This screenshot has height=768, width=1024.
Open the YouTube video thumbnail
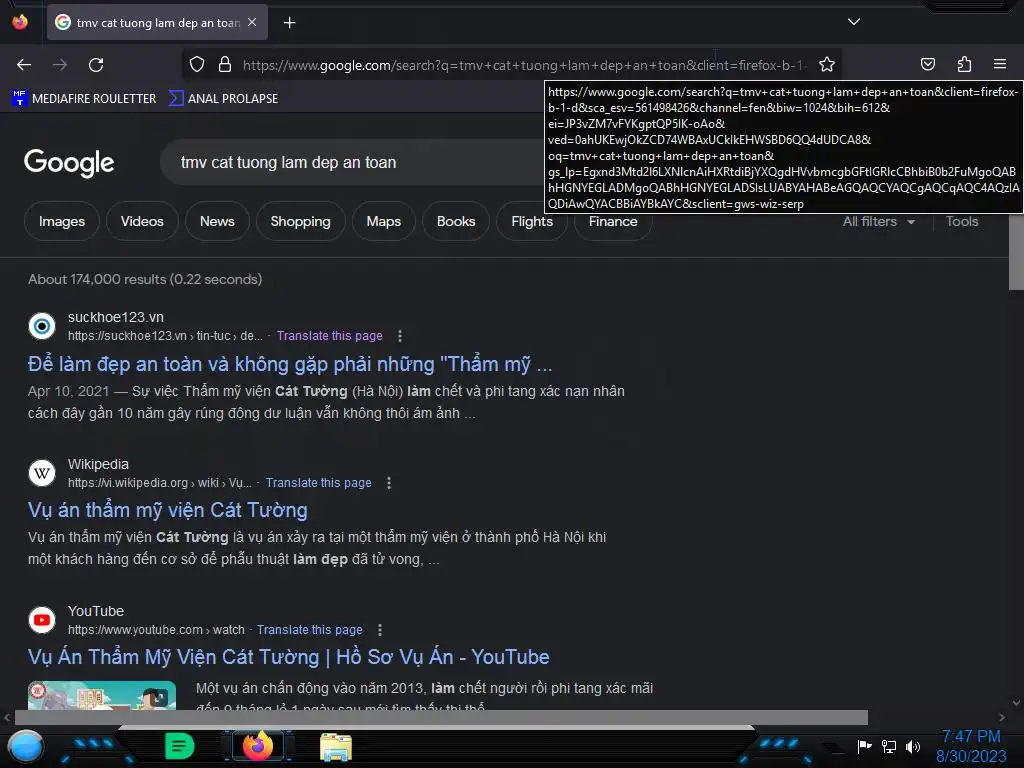click(102, 695)
